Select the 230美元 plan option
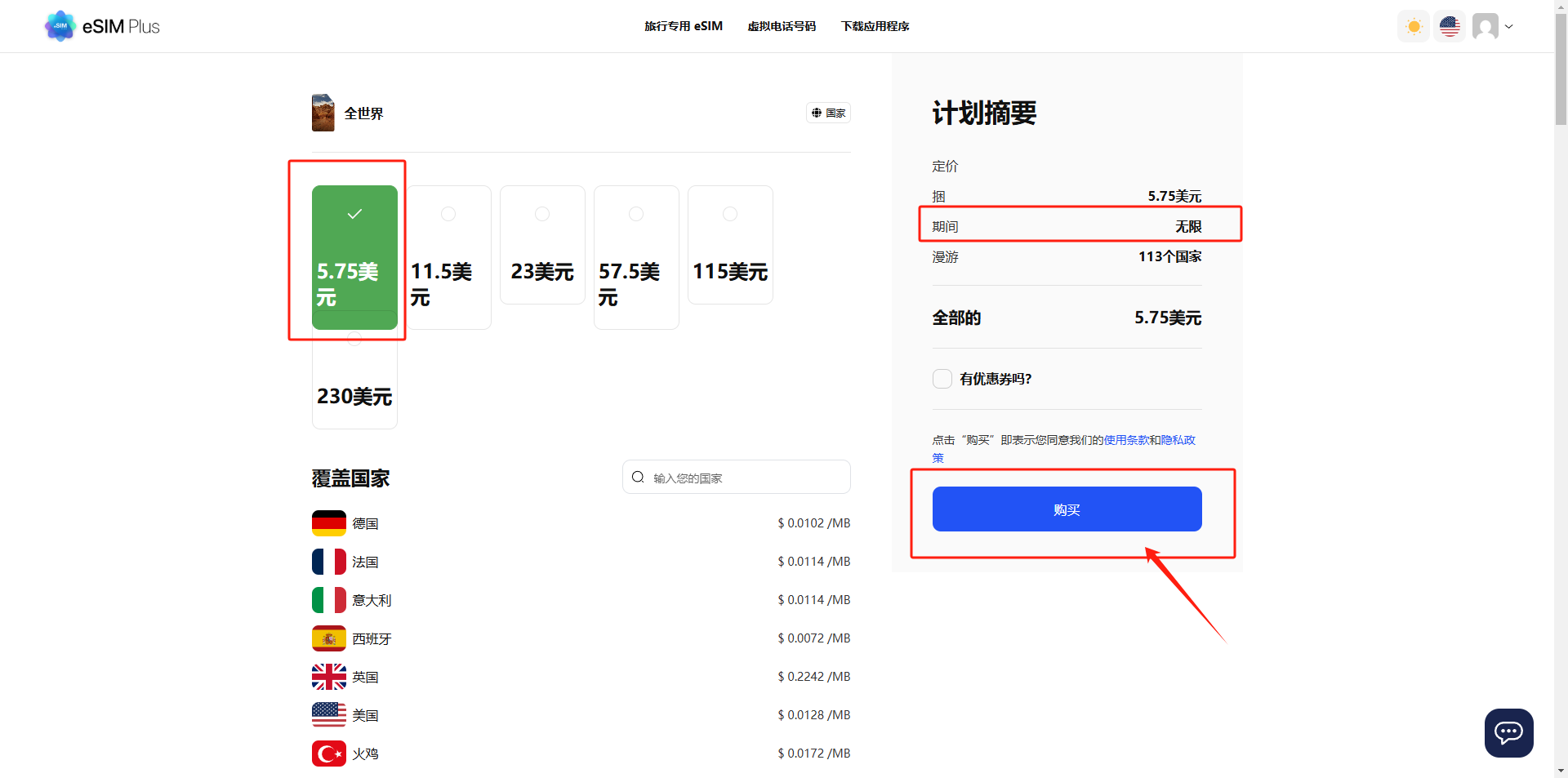 [354, 380]
